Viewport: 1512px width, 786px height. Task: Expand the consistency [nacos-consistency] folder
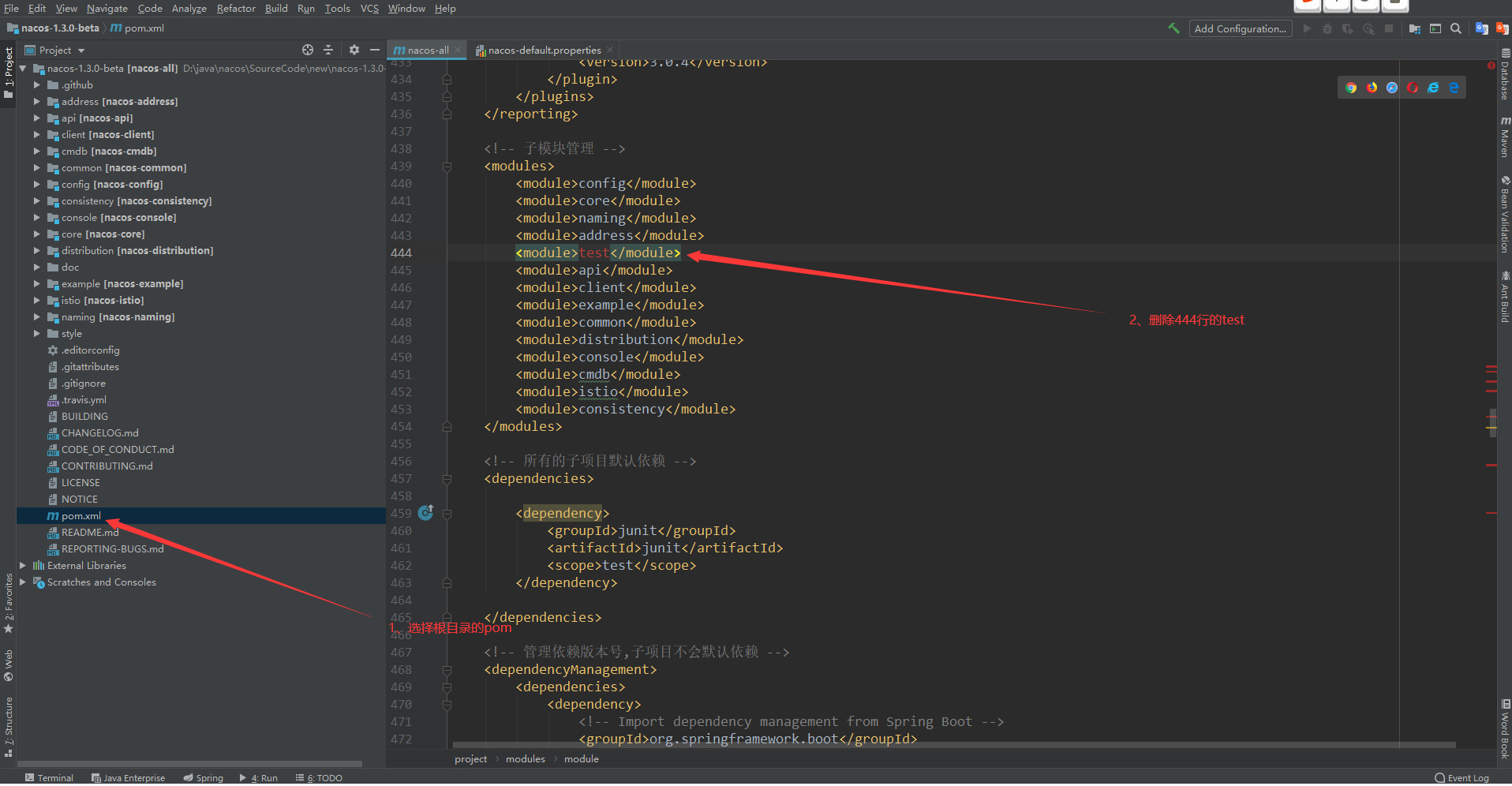(x=36, y=200)
